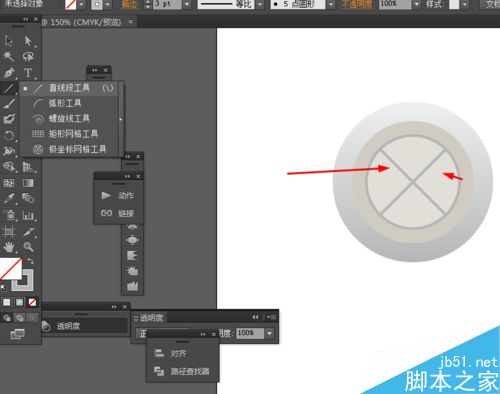Open the stroke color dropdown arrow
Viewport: 500px width, 394px height.
coord(107,5)
